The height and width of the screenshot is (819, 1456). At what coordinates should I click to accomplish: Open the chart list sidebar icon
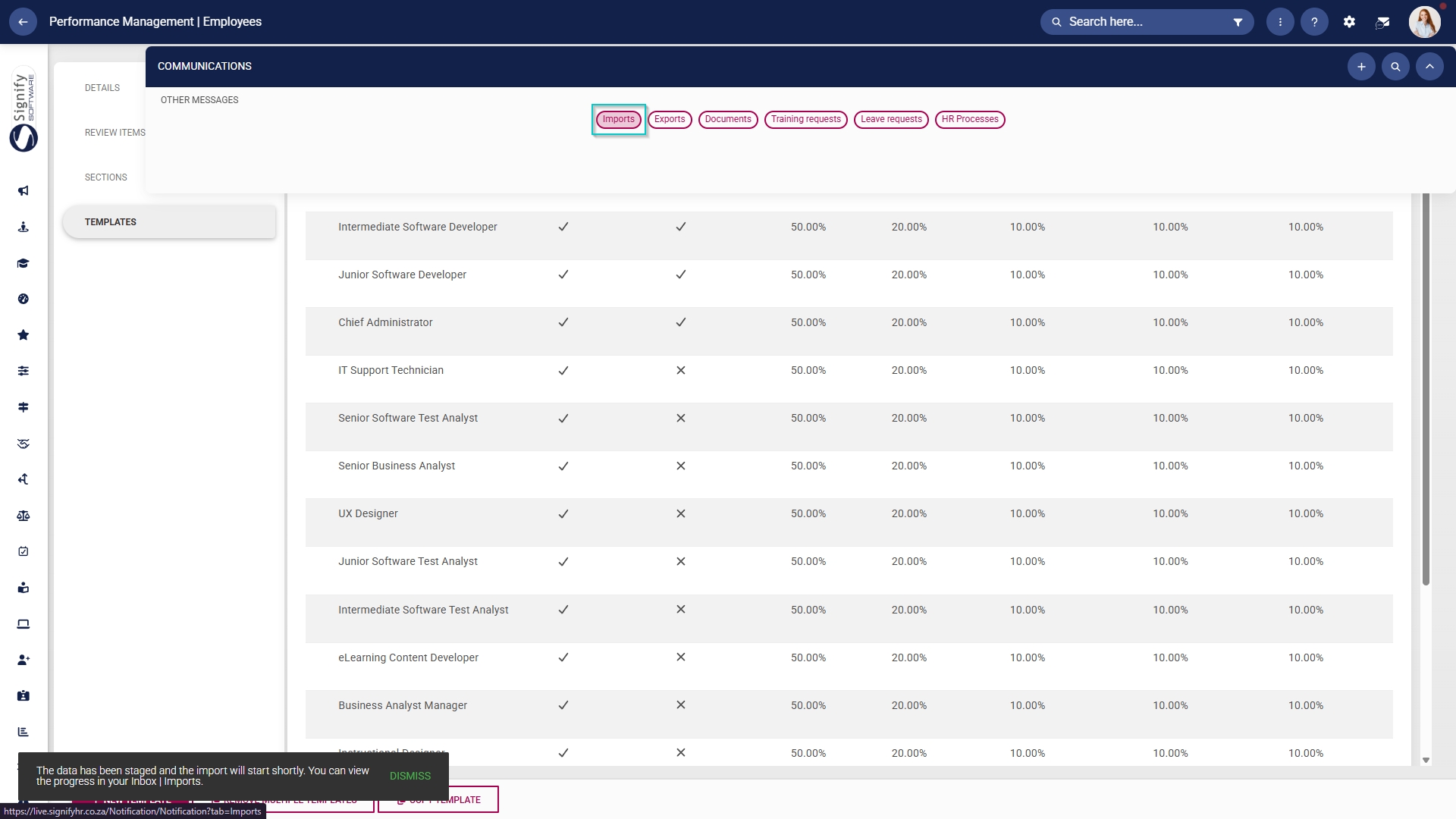click(x=24, y=732)
